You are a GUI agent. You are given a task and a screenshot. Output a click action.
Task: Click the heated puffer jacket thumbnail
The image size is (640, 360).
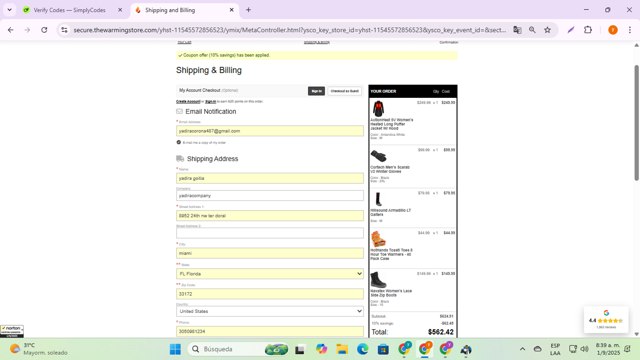[x=378, y=109]
